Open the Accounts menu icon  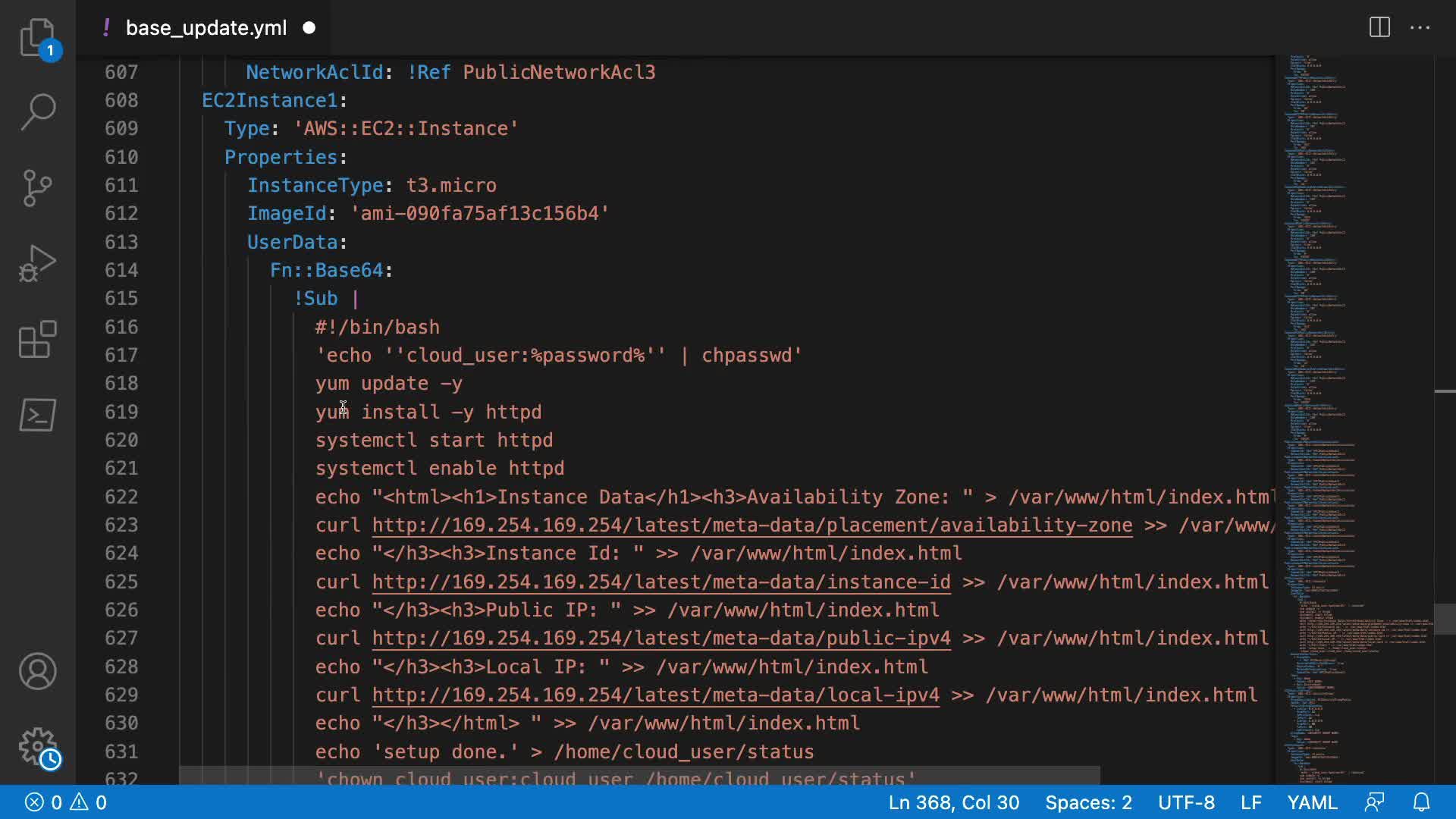pos(37,671)
